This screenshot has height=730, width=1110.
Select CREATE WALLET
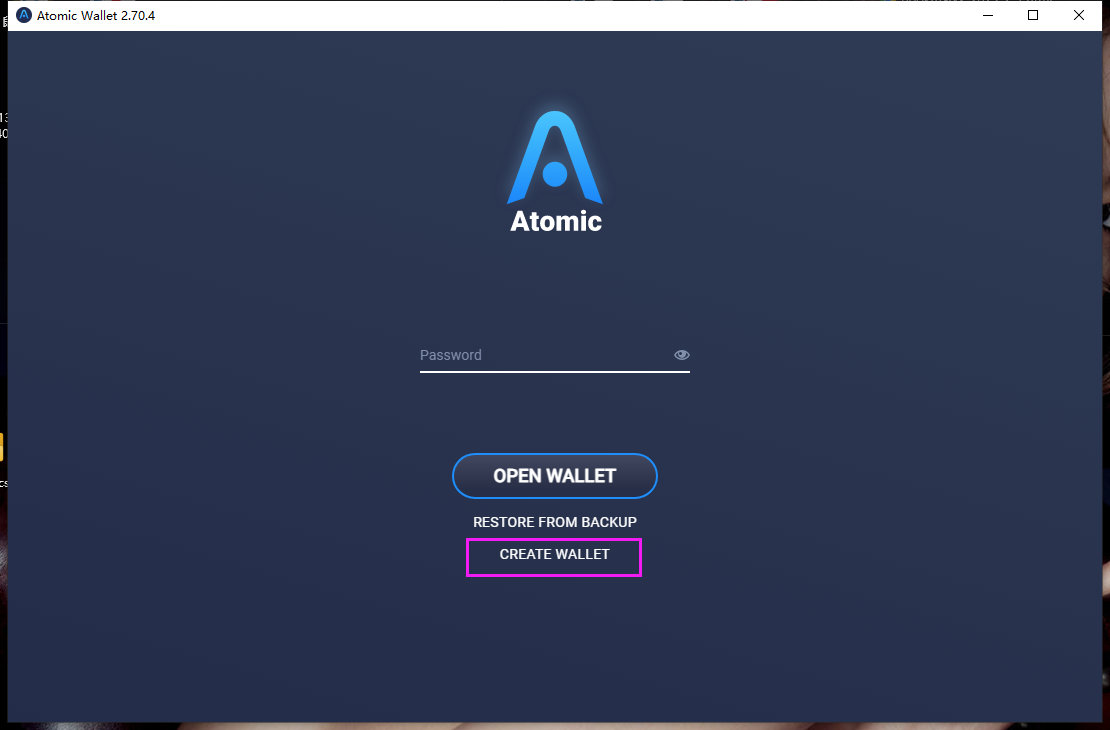pos(554,554)
